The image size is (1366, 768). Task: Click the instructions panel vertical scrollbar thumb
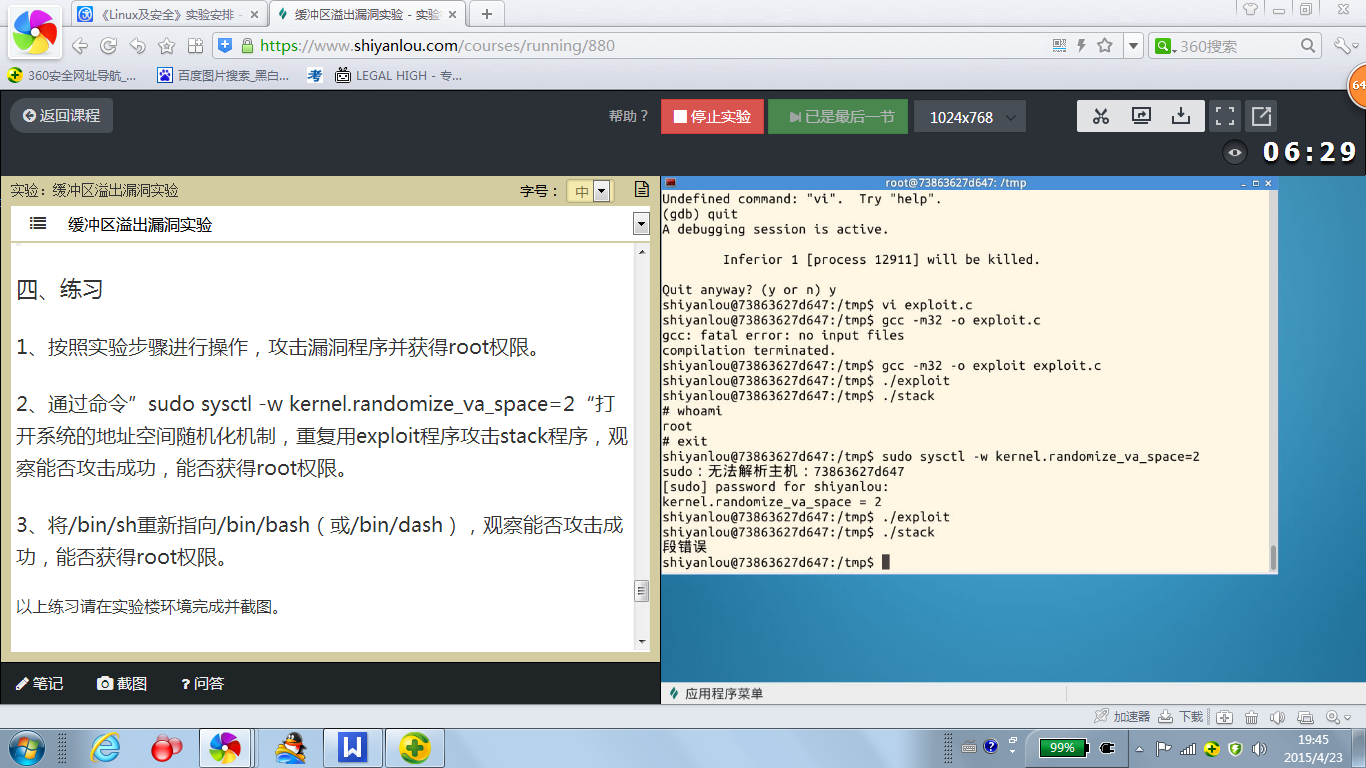642,591
